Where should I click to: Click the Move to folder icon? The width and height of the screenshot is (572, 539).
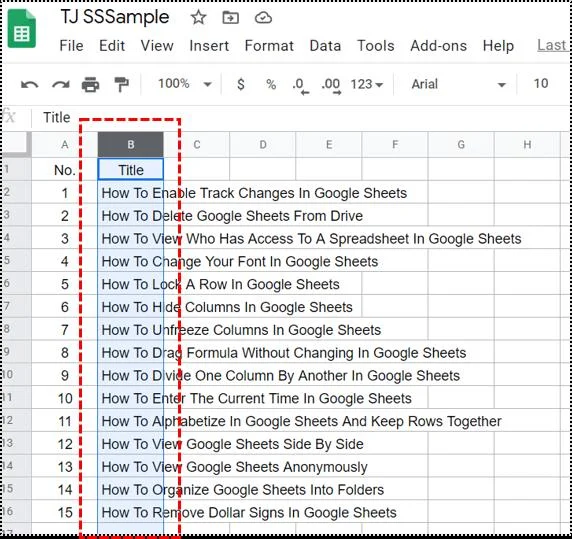coord(231,17)
